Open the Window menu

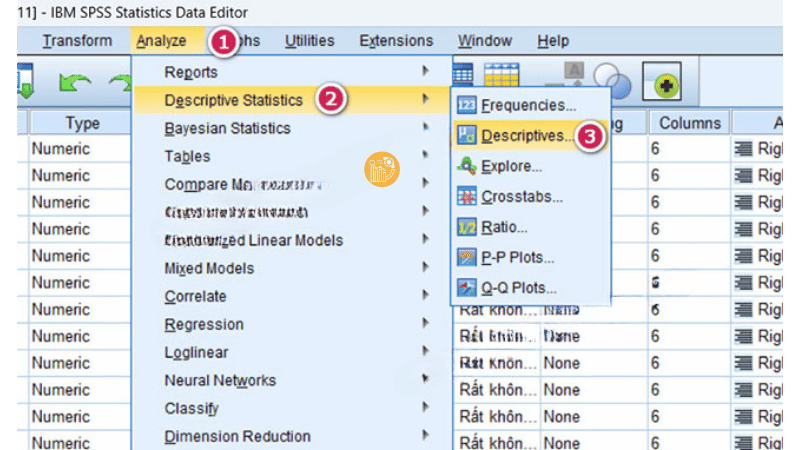coord(485,41)
